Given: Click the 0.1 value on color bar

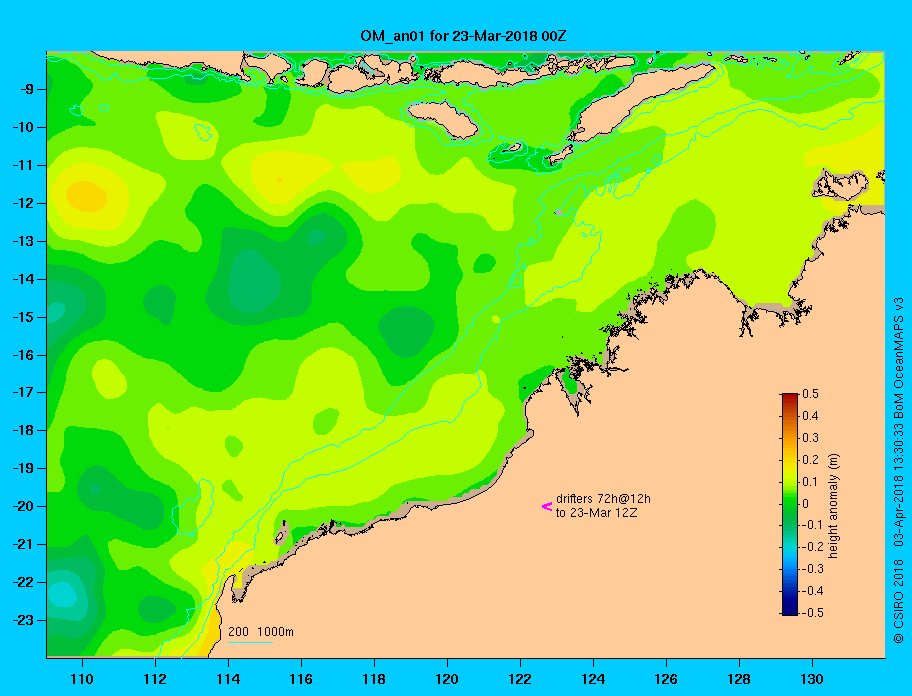Looking at the screenshot, I should pos(810,481).
